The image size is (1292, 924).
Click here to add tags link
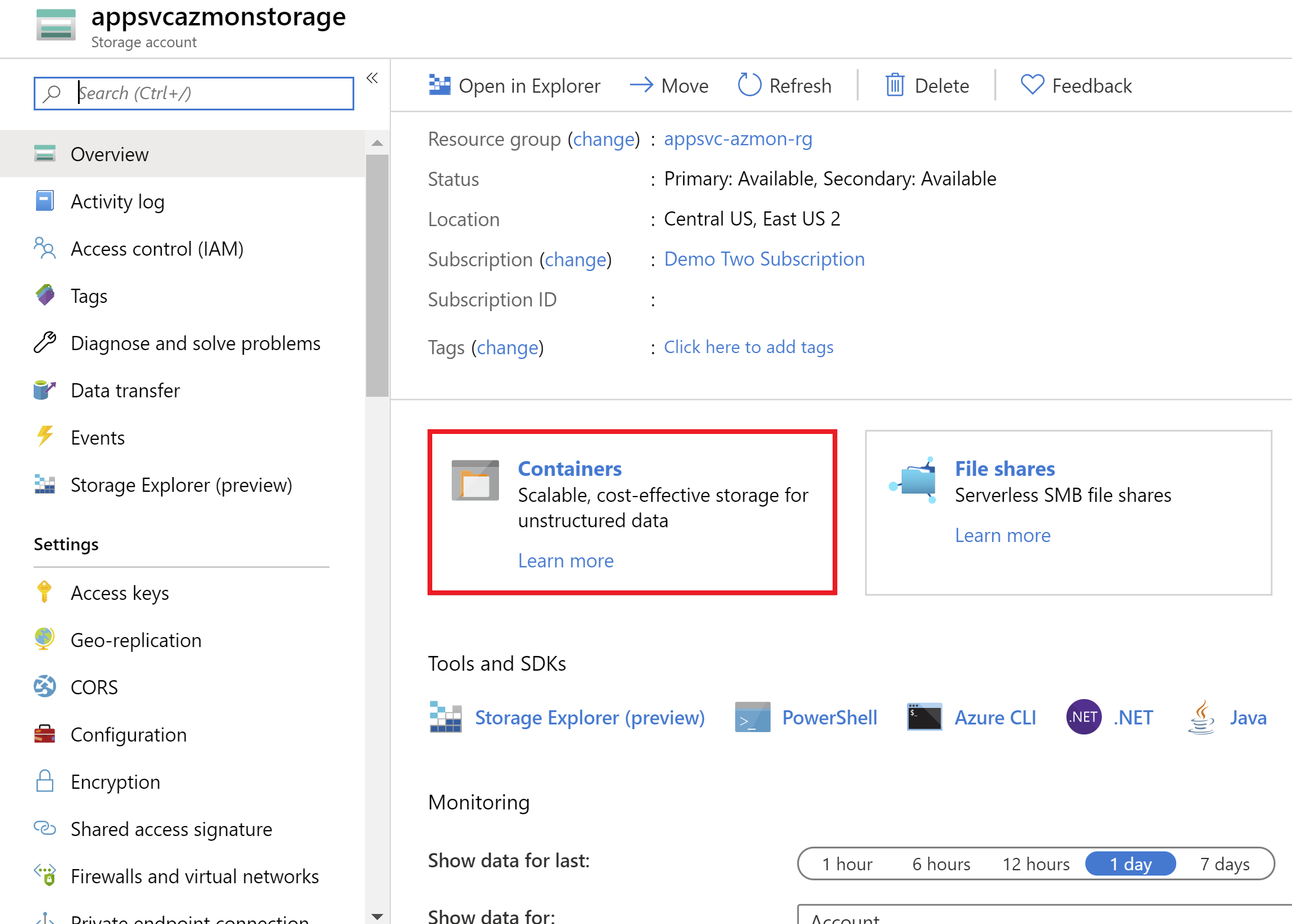[748, 347]
